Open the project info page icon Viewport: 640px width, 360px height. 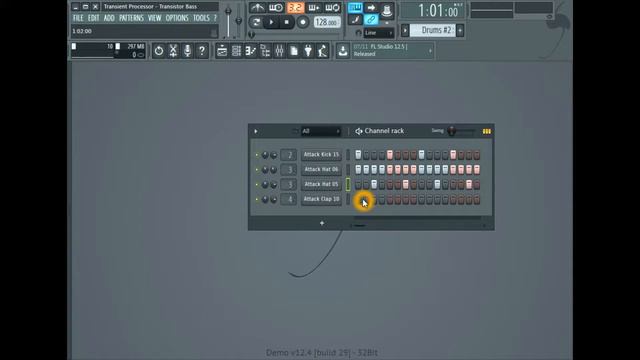294,51
